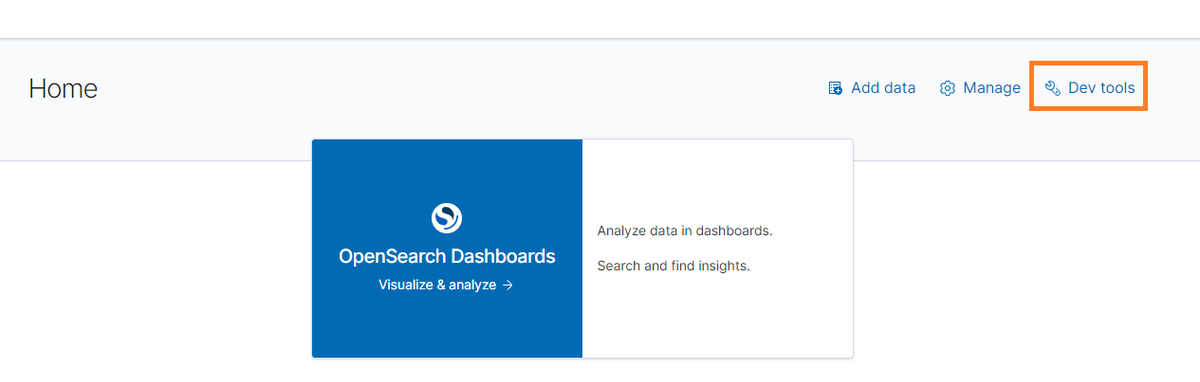The height and width of the screenshot is (382, 1200).
Task: Click the Add data document icon
Action: tap(835, 88)
